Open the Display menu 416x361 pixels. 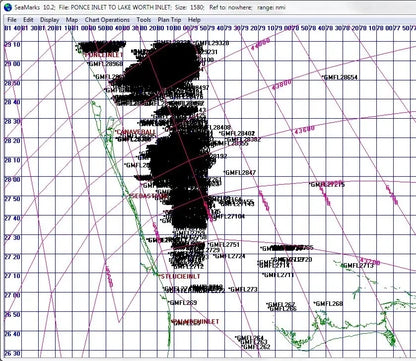click(x=49, y=20)
